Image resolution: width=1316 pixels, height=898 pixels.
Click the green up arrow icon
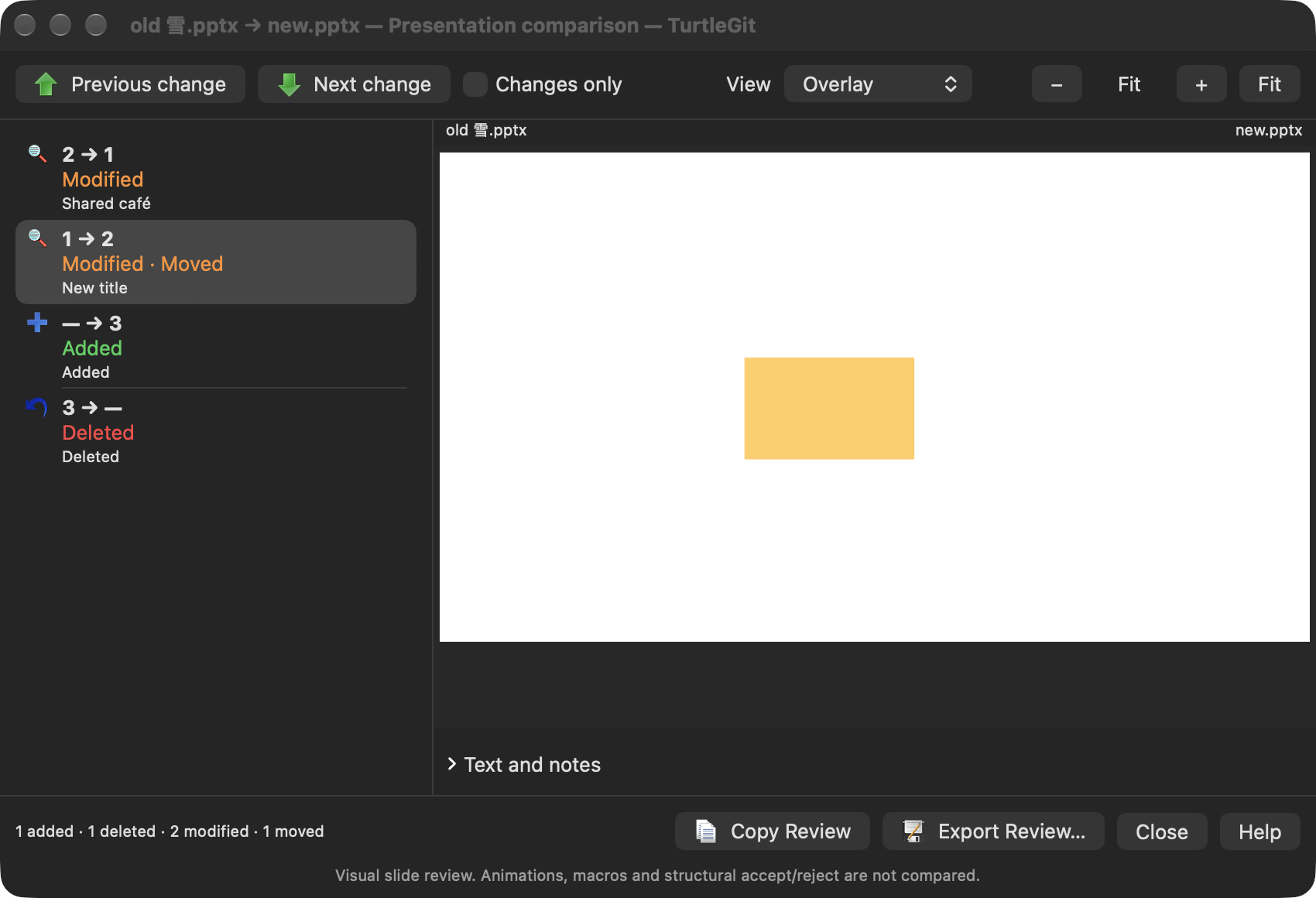tap(46, 84)
